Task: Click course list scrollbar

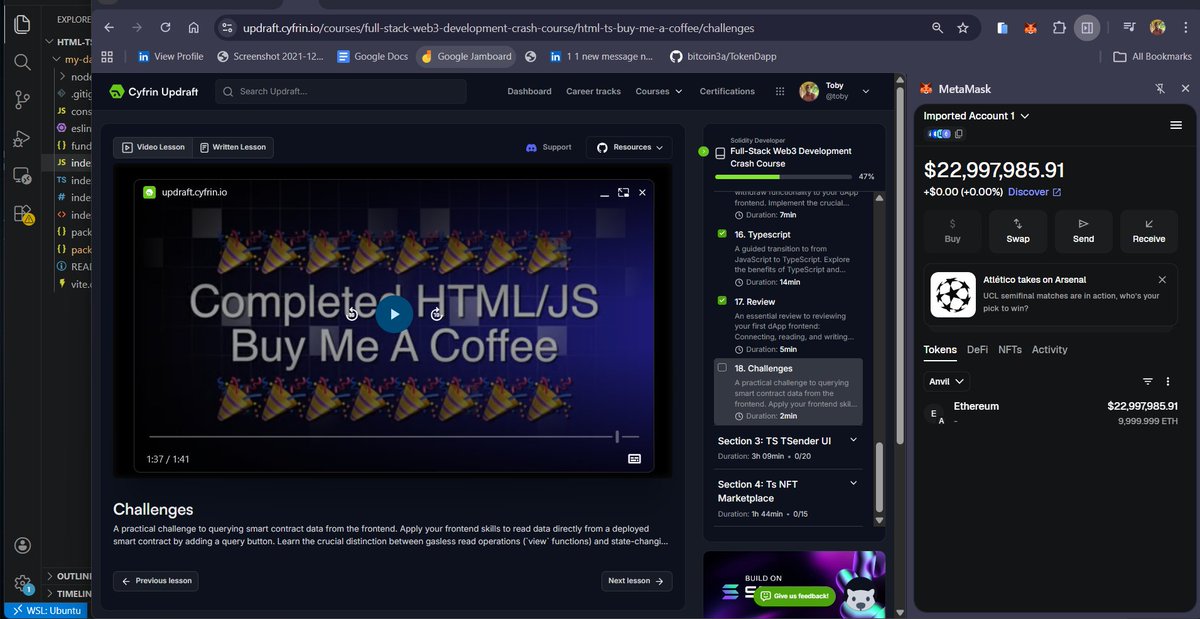Action: pyautogui.click(x=879, y=479)
